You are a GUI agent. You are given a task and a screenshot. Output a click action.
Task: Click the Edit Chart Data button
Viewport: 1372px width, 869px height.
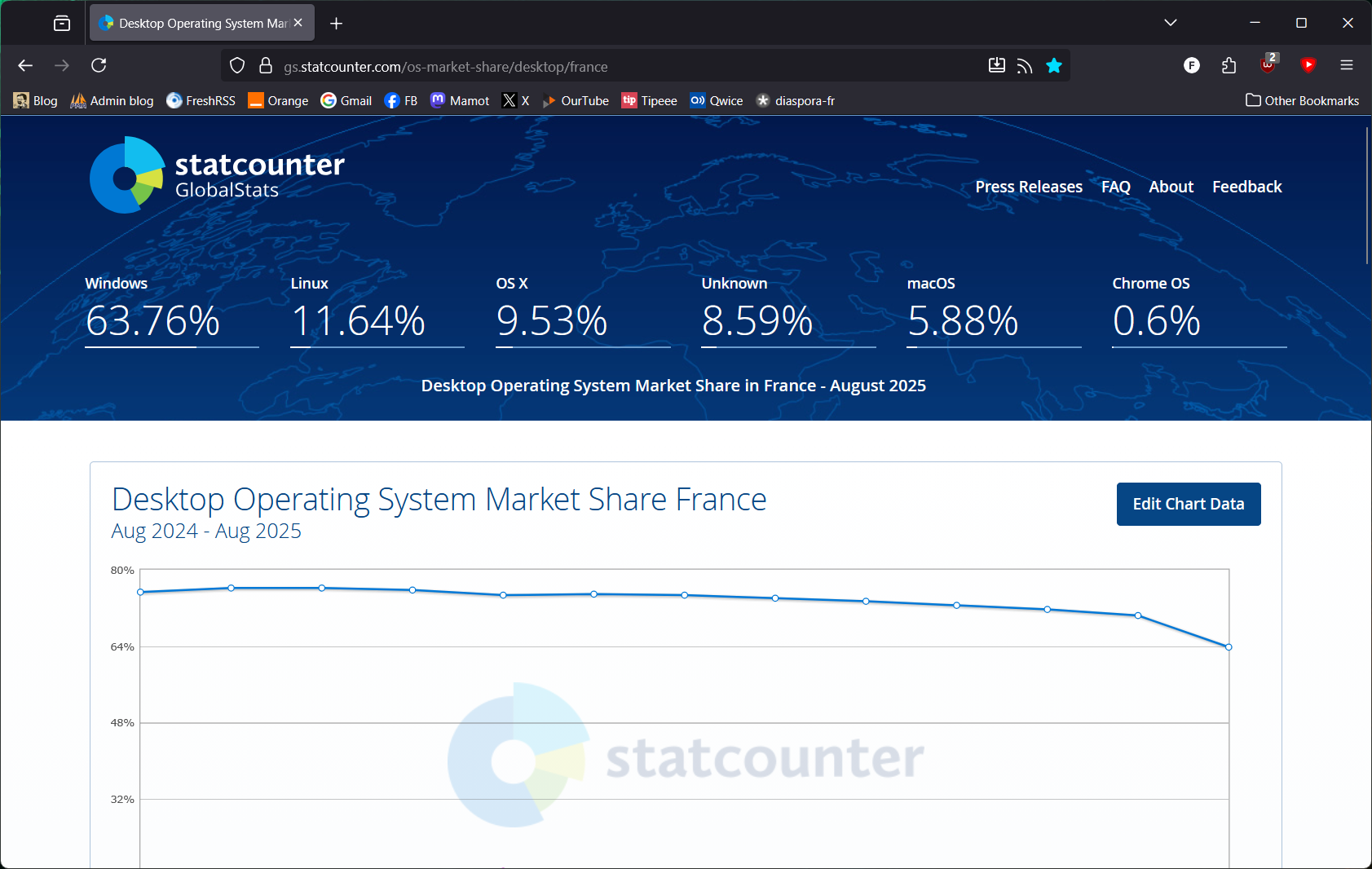[1188, 504]
